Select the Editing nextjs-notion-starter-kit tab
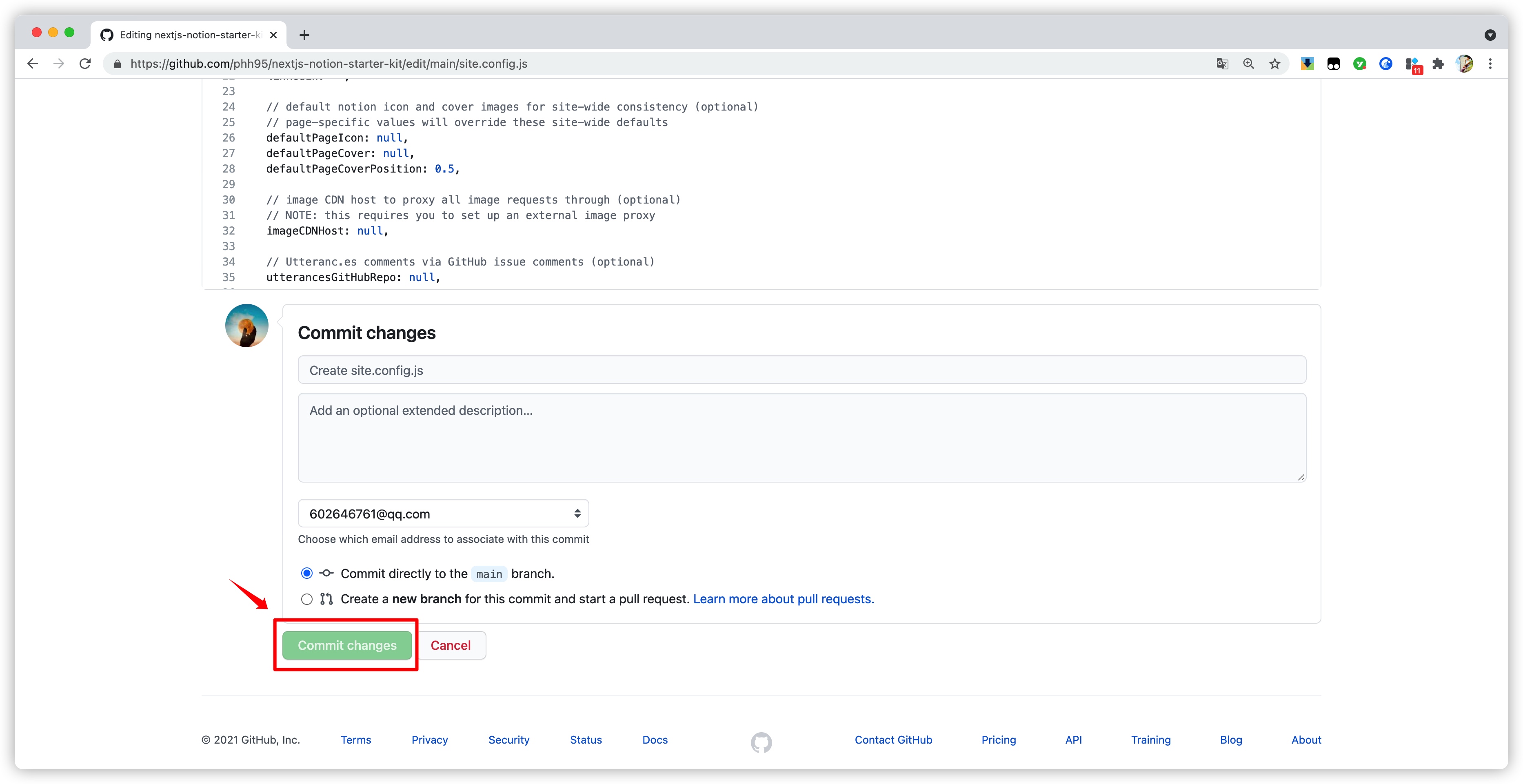1523x784 pixels. point(189,35)
